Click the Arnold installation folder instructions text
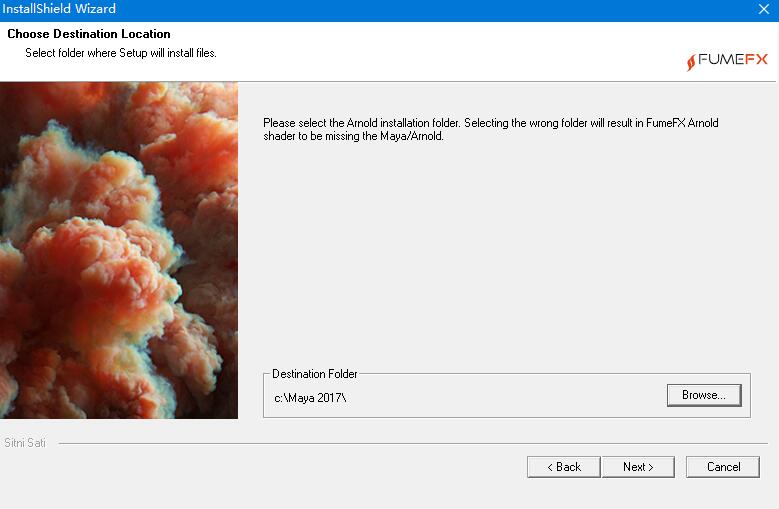 [x=490, y=129]
